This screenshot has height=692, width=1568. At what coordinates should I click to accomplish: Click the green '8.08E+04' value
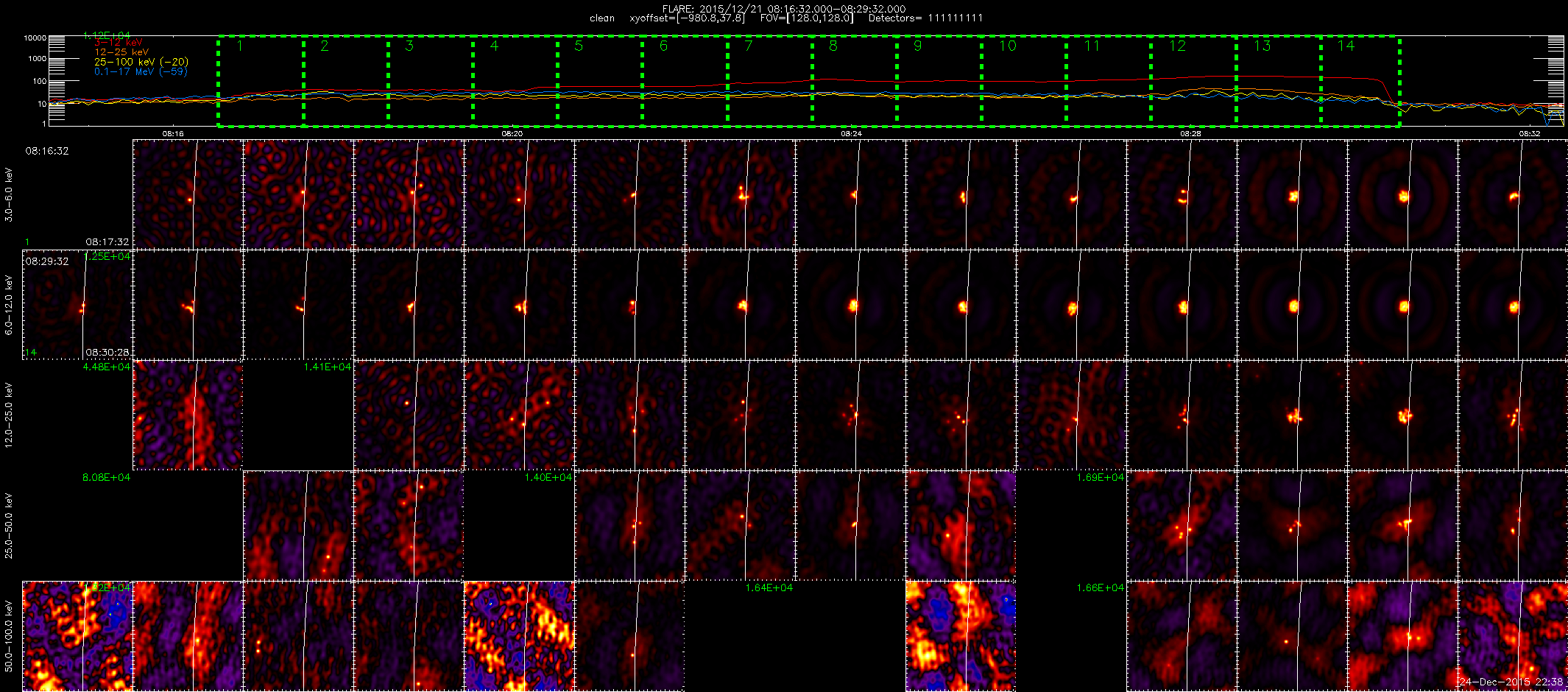point(107,477)
